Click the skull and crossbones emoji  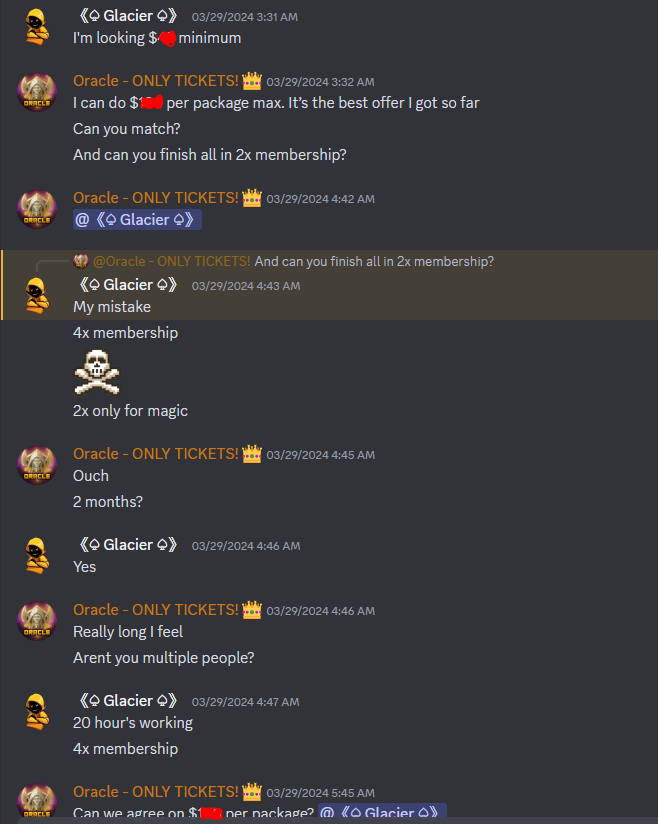(97, 372)
